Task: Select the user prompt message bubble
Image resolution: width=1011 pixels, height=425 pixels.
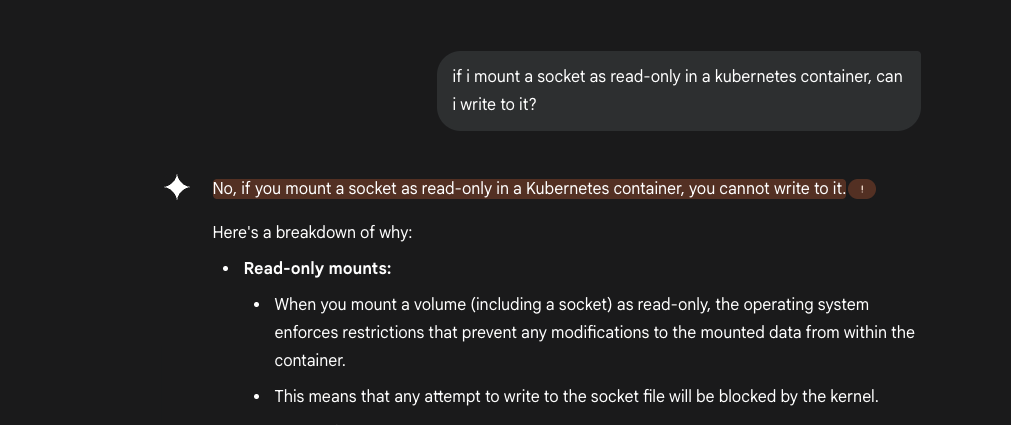Action: click(678, 91)
